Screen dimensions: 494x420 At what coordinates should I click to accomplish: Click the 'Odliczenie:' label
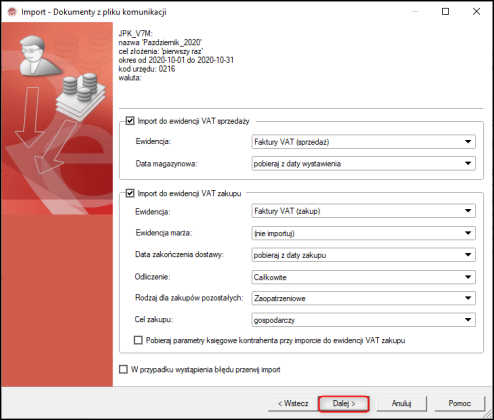[x=152, y=277]
